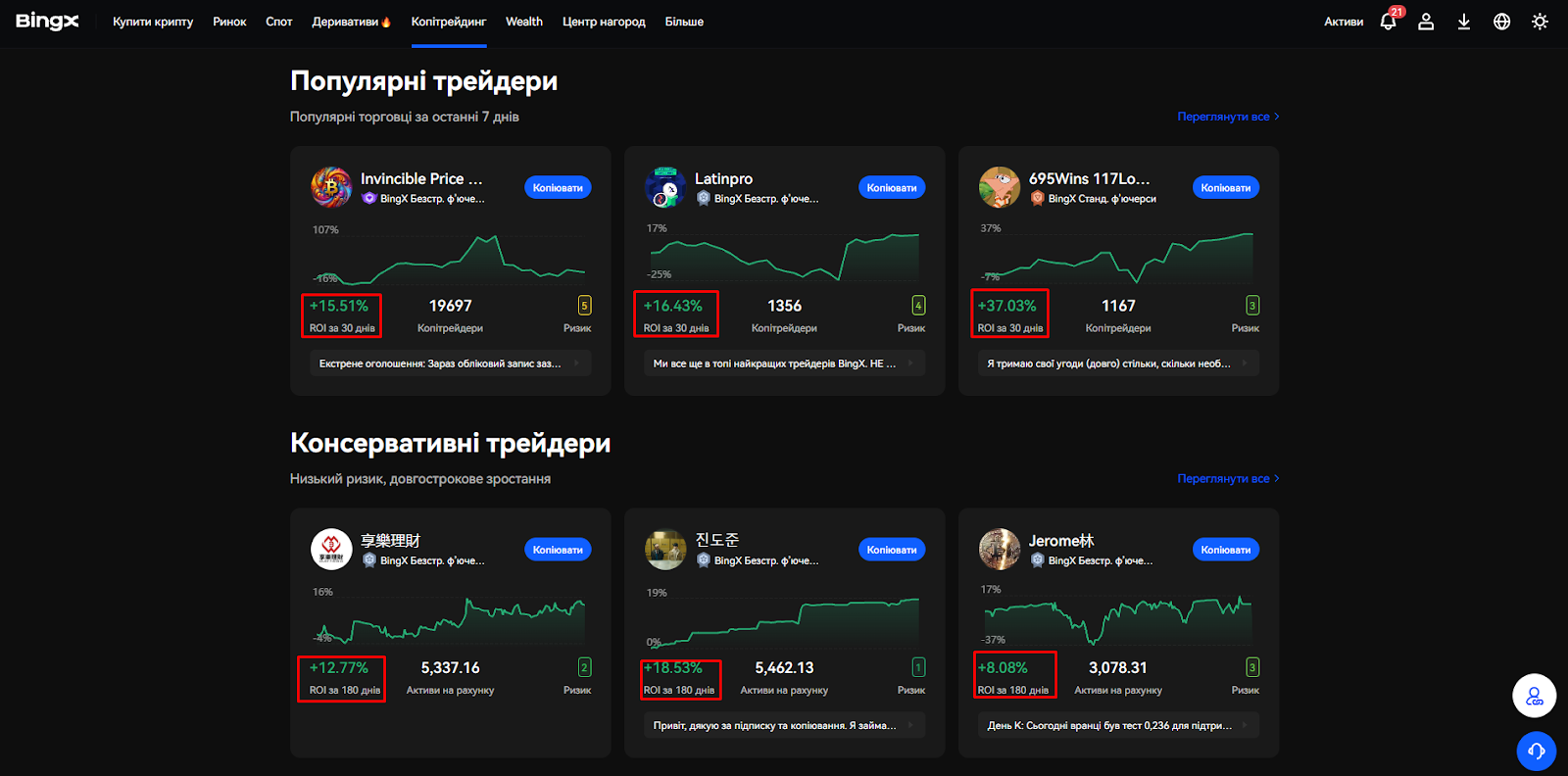
Task: Click risk level 3 badge of Jerome林
Action: (1252, 667)
